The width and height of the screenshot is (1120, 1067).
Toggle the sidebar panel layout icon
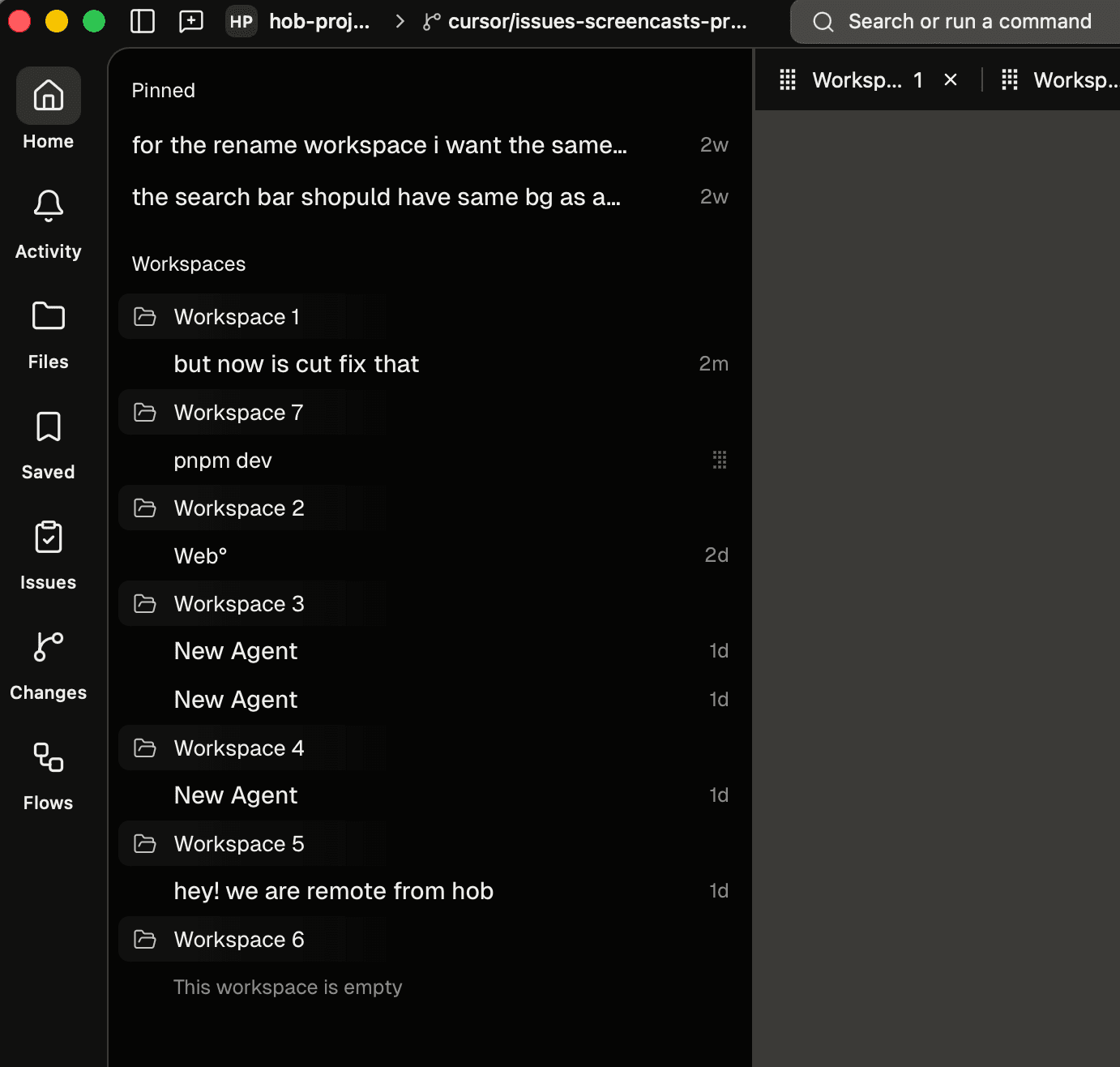[143, 21]
